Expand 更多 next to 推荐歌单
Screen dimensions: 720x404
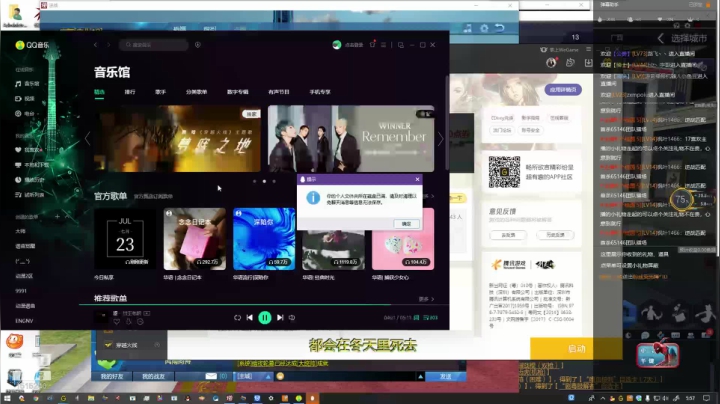[426, 299]
